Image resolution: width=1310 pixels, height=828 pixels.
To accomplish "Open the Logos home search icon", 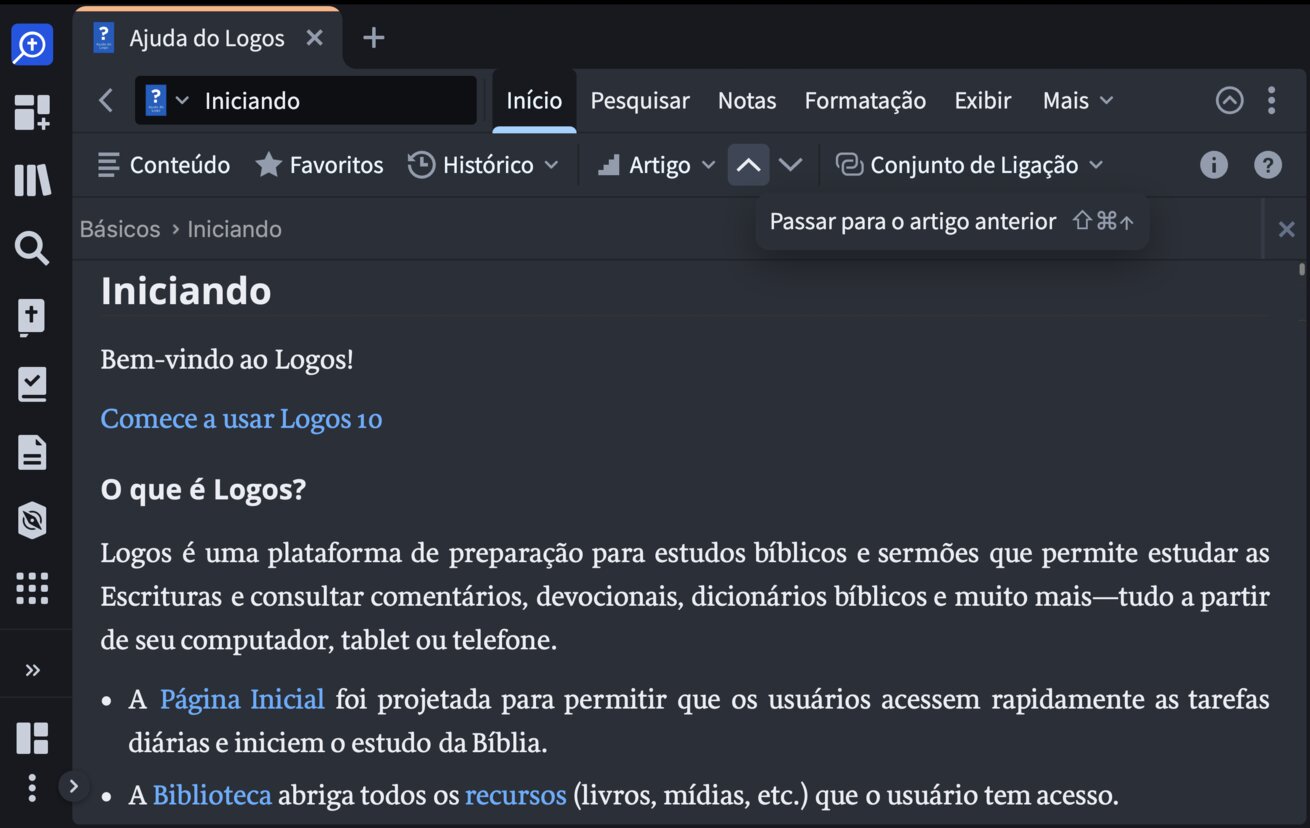I will coord(32,45).
